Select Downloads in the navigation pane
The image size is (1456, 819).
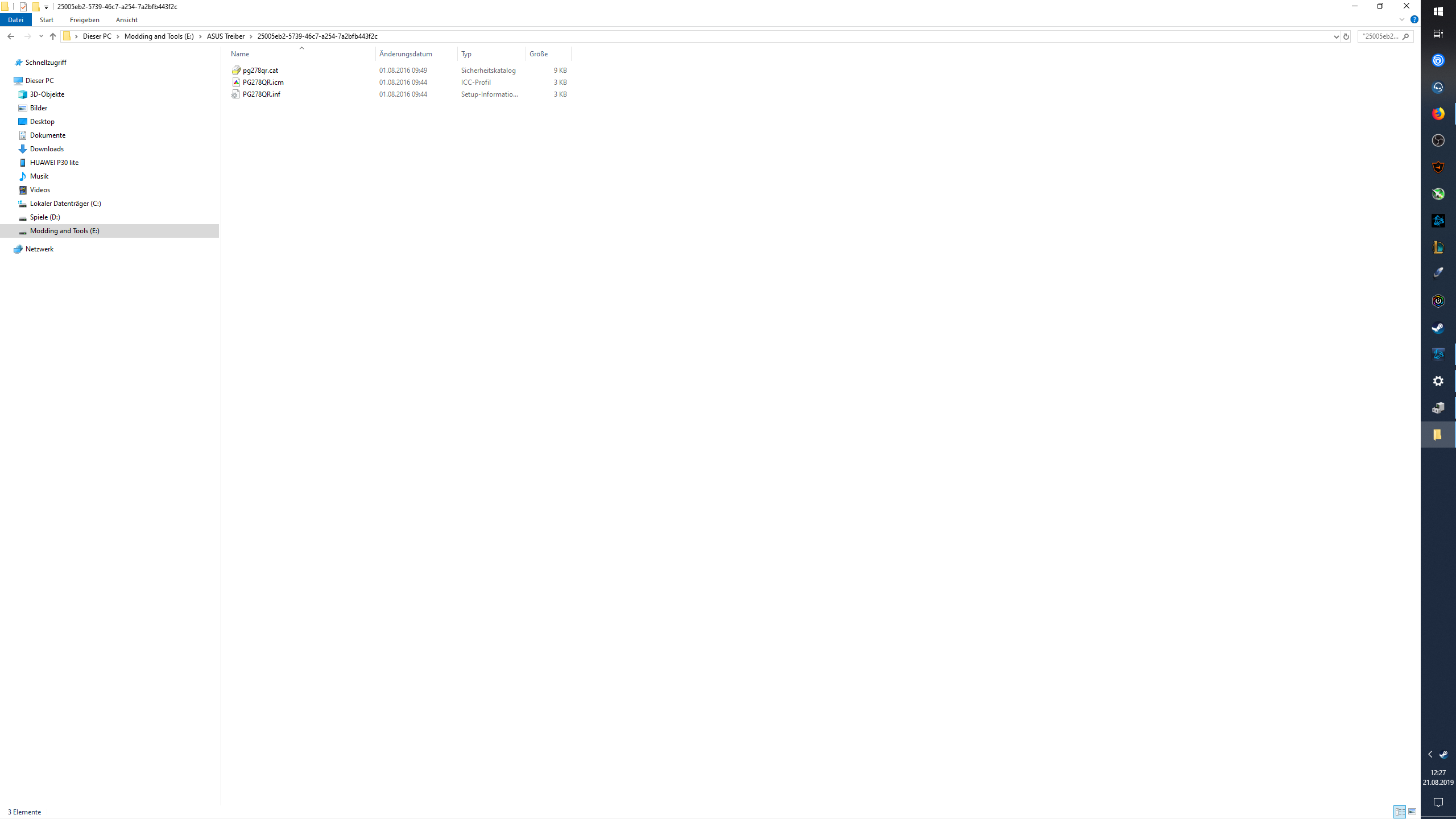click(x=47, y=149)
